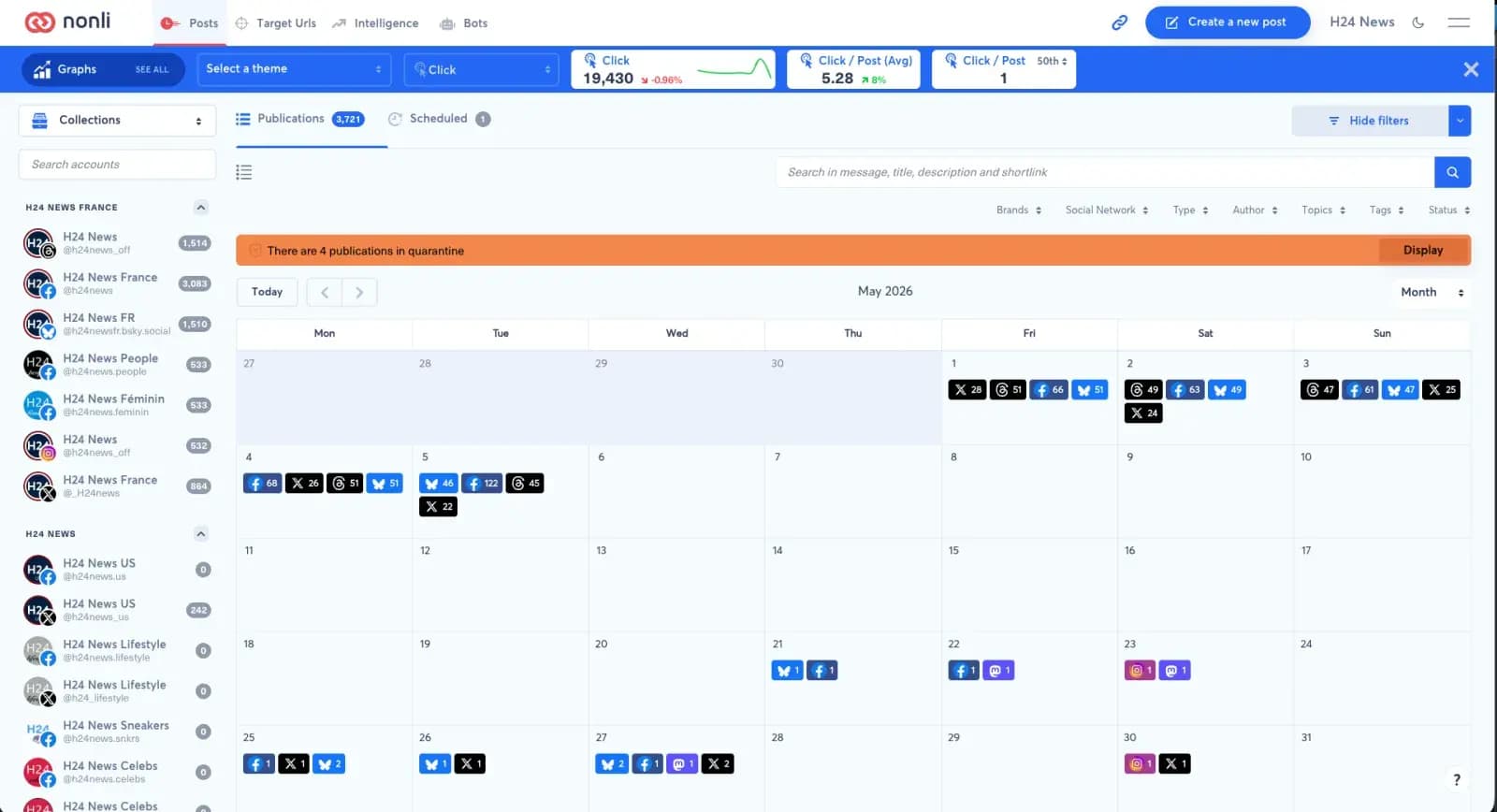Switch to list view icon
The height and width of the screenshot is (812, 1497).
tap(244, 172)
